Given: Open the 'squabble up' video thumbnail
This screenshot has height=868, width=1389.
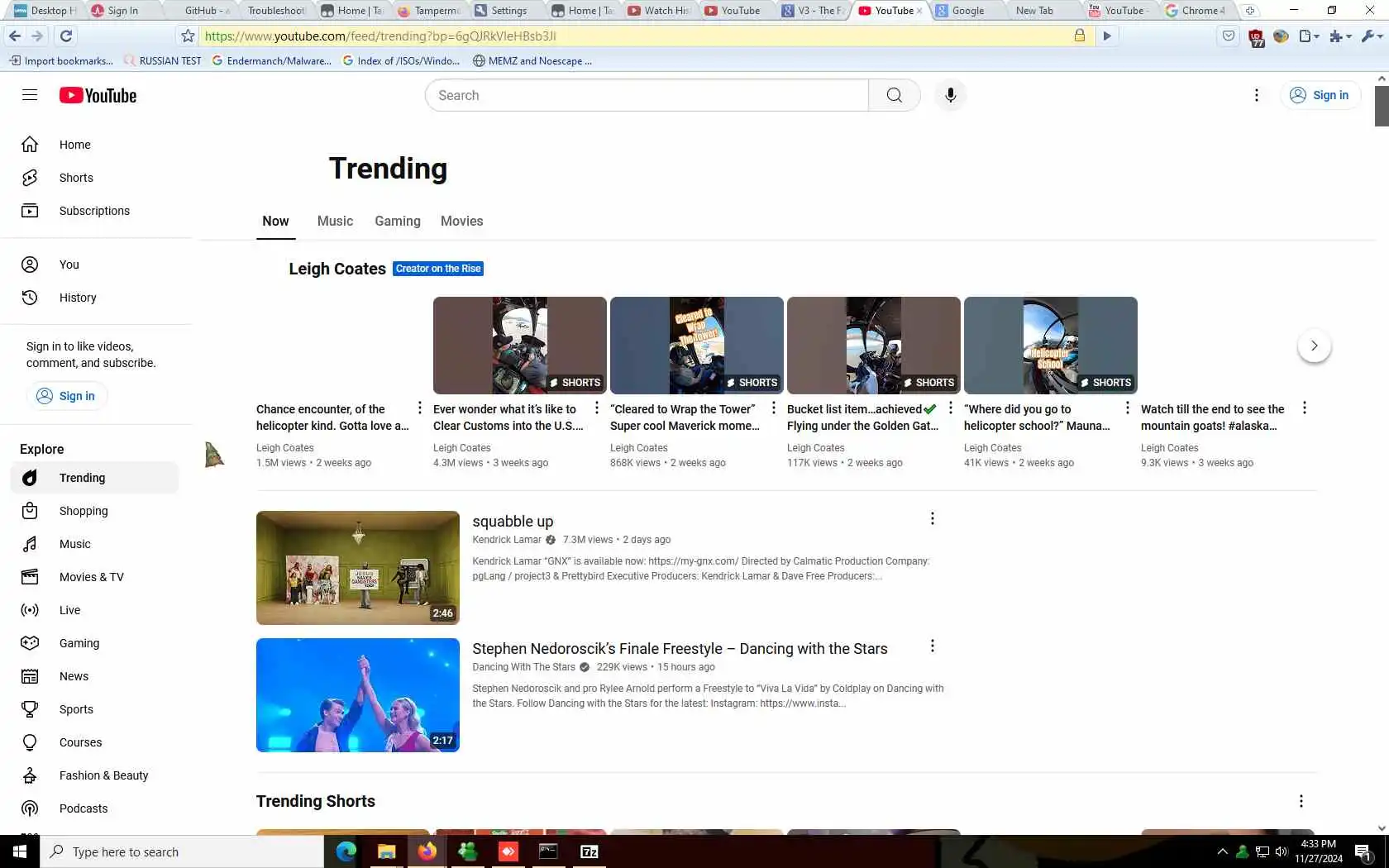Looking at the screenshot, I should click(357, 568).
